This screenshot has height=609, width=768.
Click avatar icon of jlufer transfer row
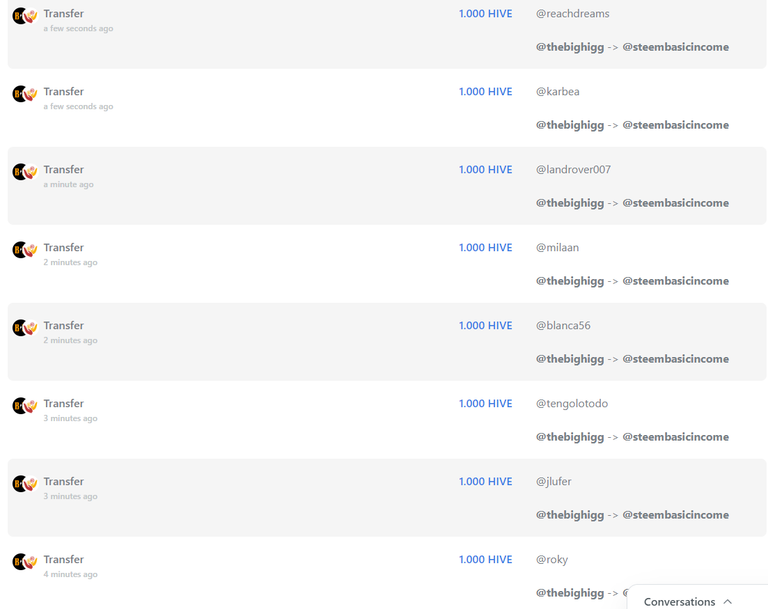point(25,483)
